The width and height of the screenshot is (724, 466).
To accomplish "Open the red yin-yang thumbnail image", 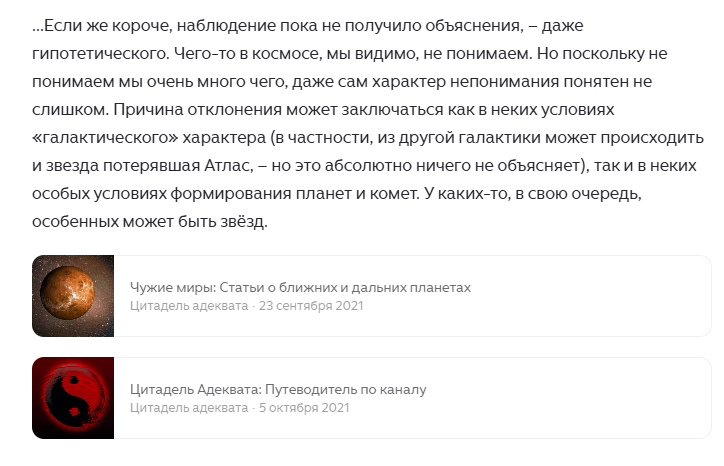I will (73, 398).
